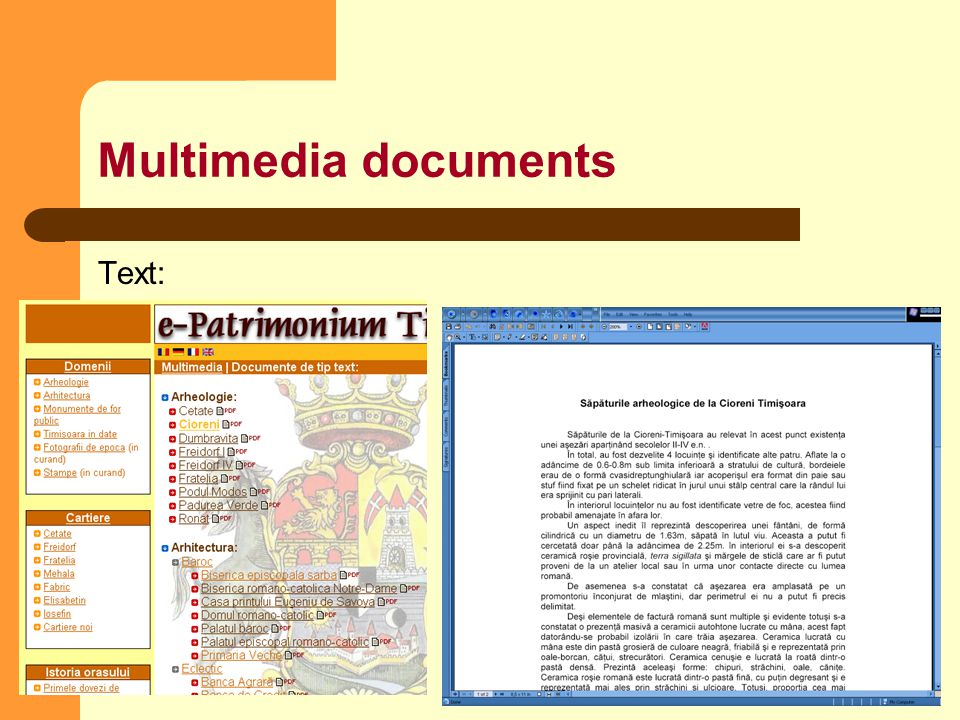Open the Multimedia breadcrumb link

192,367
